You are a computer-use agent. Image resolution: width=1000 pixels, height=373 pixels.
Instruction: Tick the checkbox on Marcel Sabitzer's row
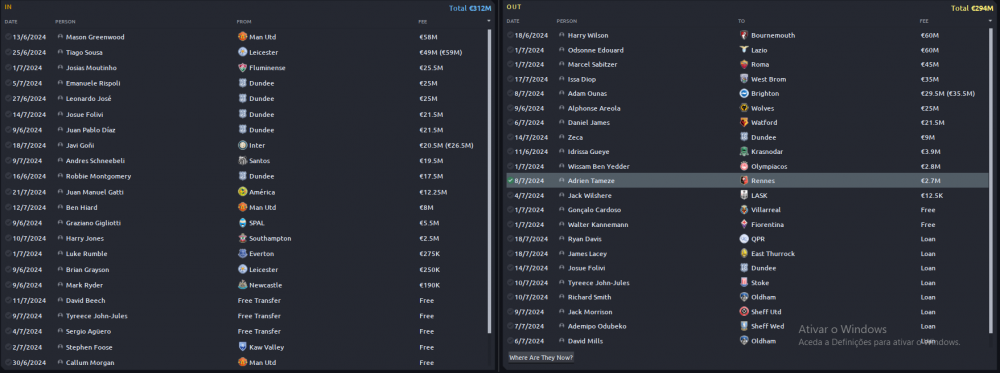510,64
